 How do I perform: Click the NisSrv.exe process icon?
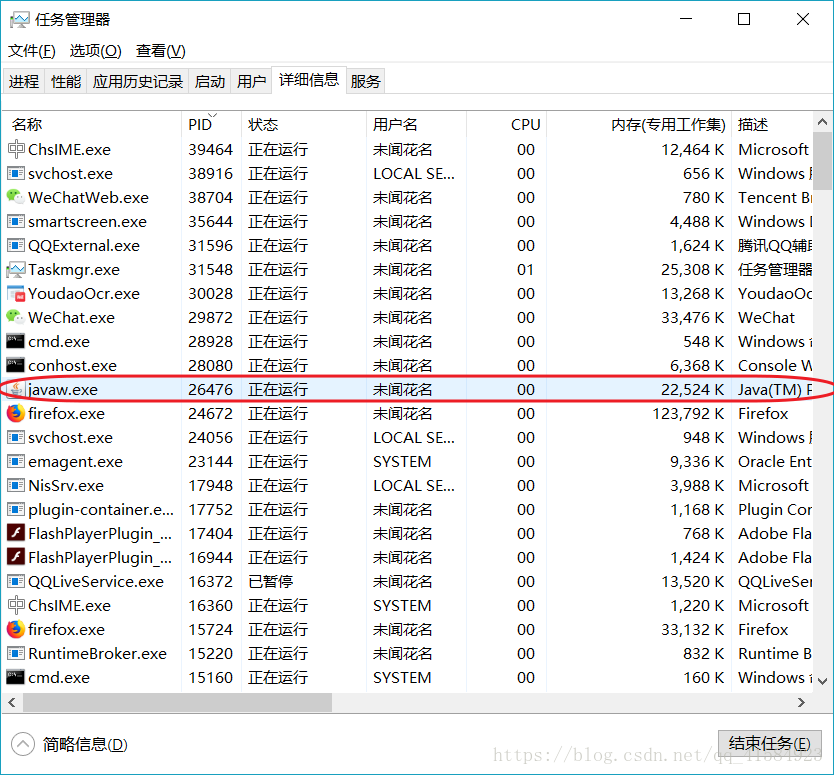[x=16, y=485]
